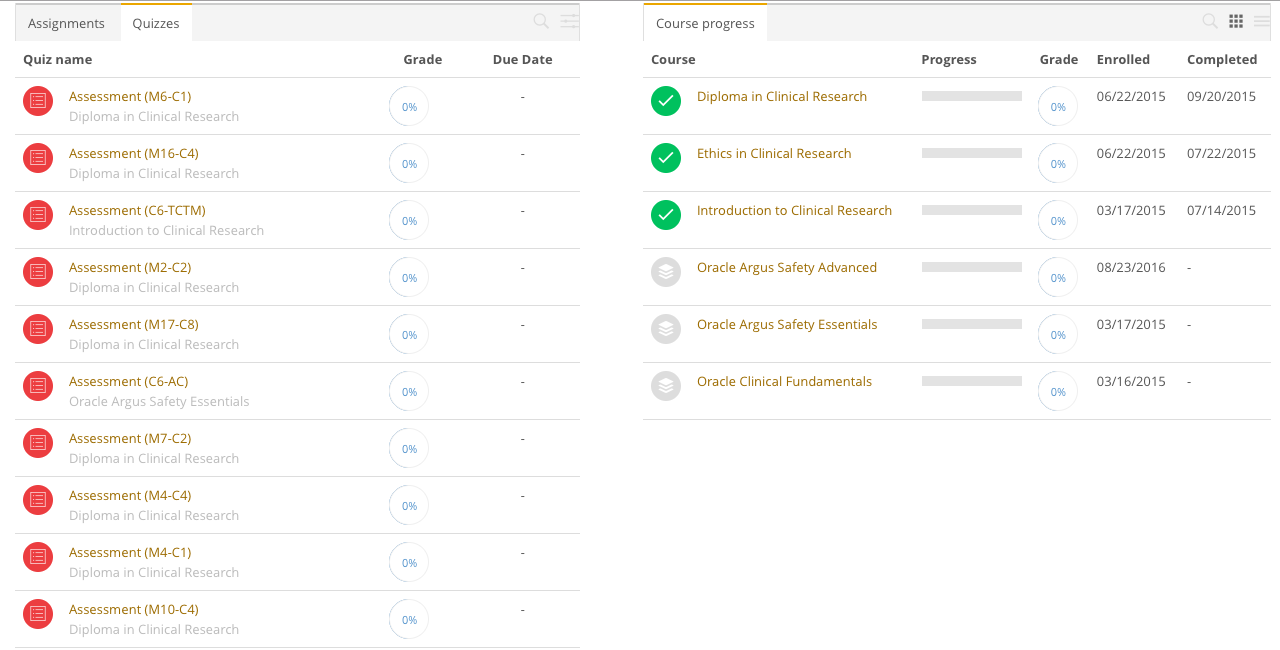
Task: Open search in the Quizzes panel
Action: click(x=541, y=21)
